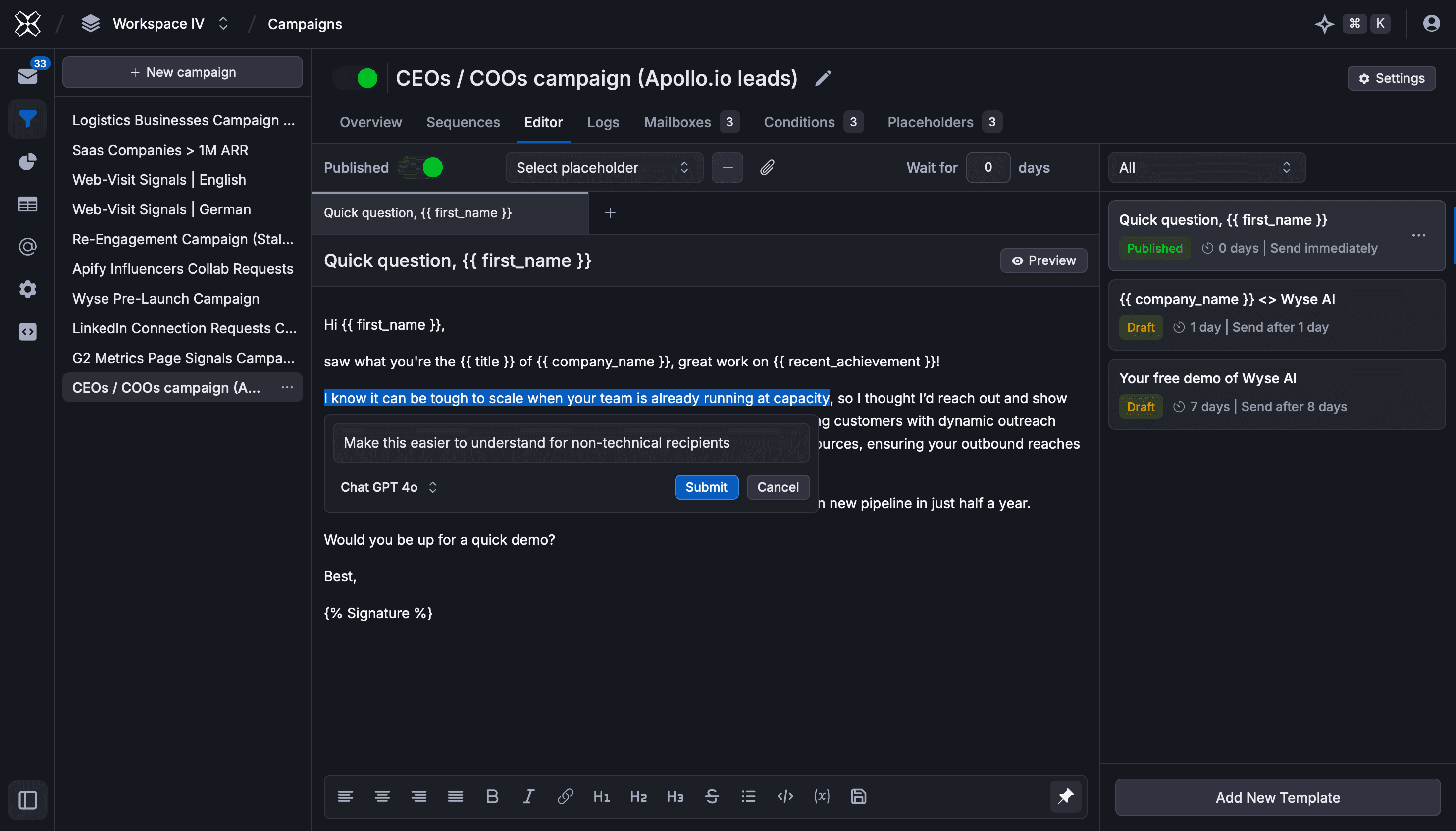Click the attachment paperclip icon

[x=767, y=167]
